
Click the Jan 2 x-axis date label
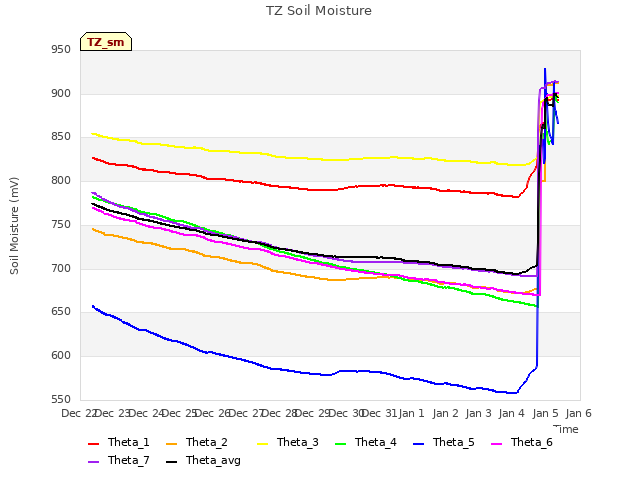(x=445, y=413)
